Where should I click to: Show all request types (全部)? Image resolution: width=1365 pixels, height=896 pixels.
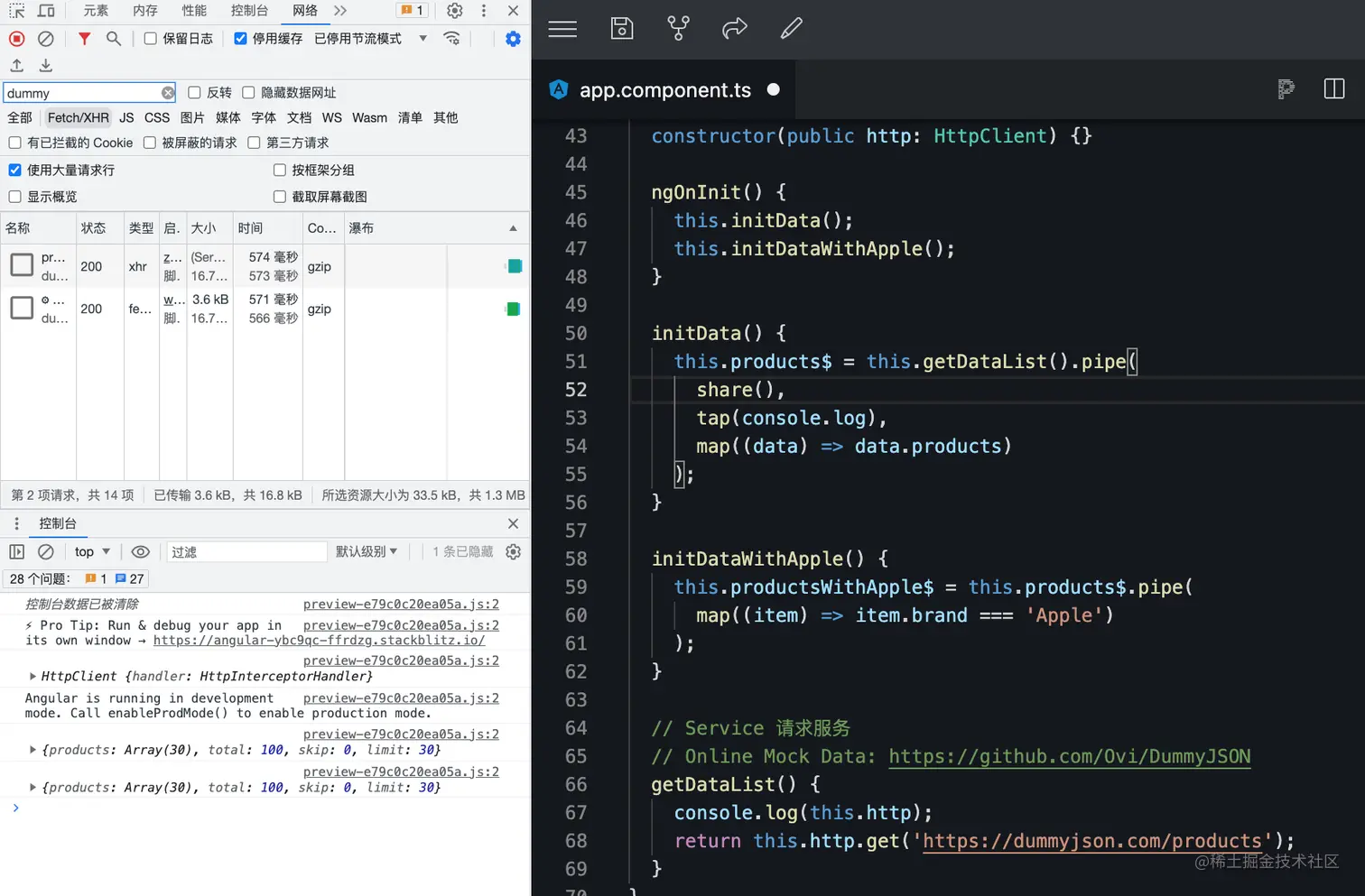pyautogui.click(x=20, y=118)
